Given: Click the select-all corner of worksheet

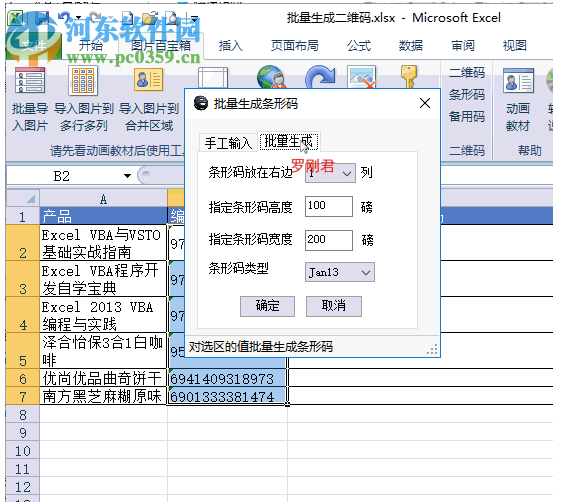Looking at the screenshot, I should point(23,198).
